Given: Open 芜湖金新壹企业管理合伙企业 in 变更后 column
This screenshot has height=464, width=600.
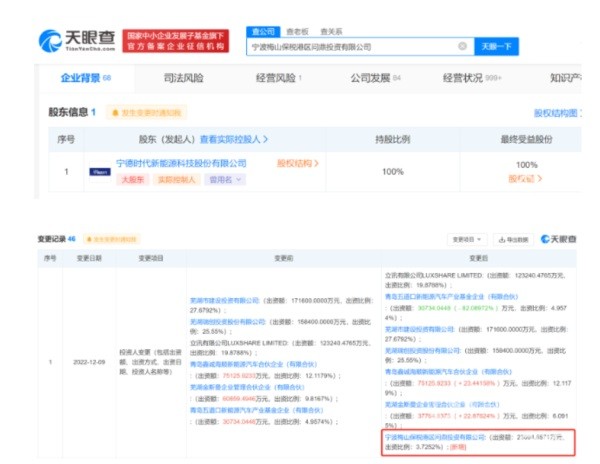Looking at the screenshot, I should (442, 404).
